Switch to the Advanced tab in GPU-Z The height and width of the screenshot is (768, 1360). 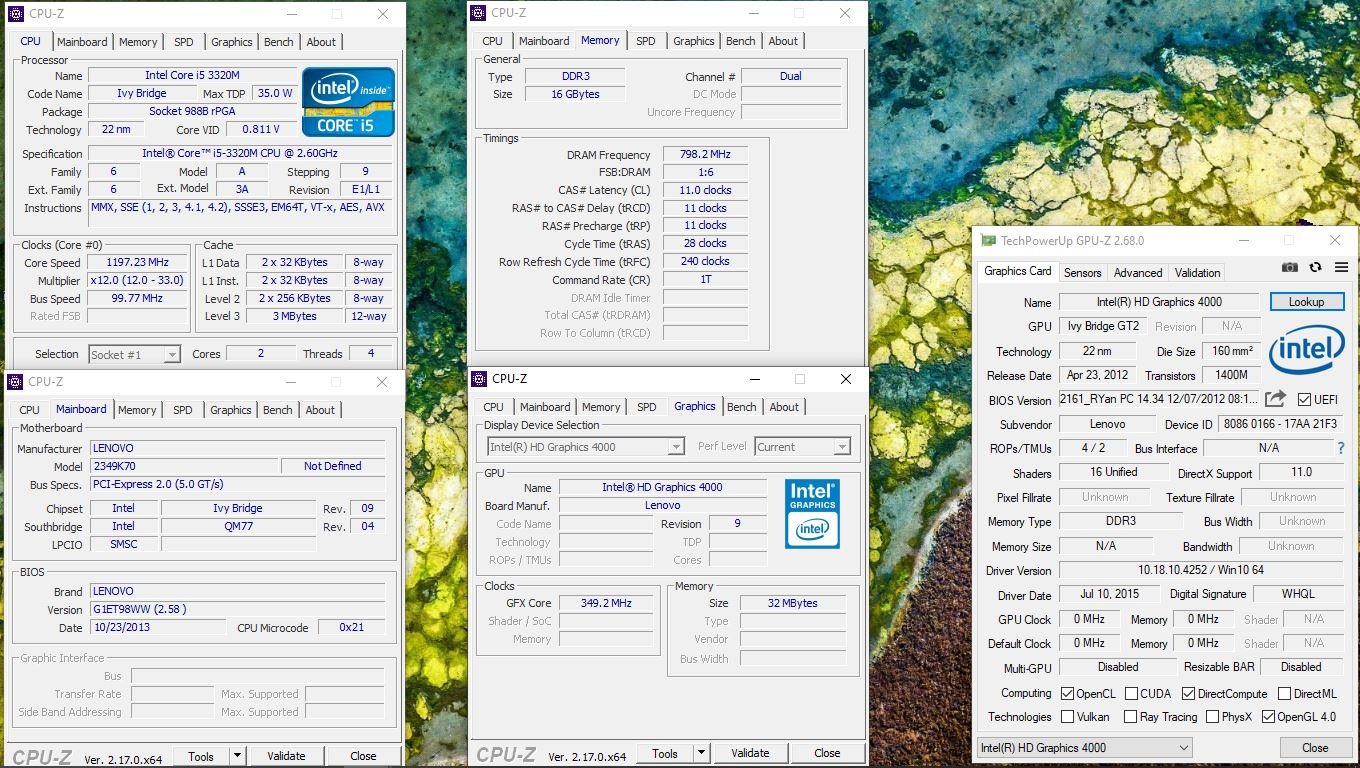(x=1138, y=272)
